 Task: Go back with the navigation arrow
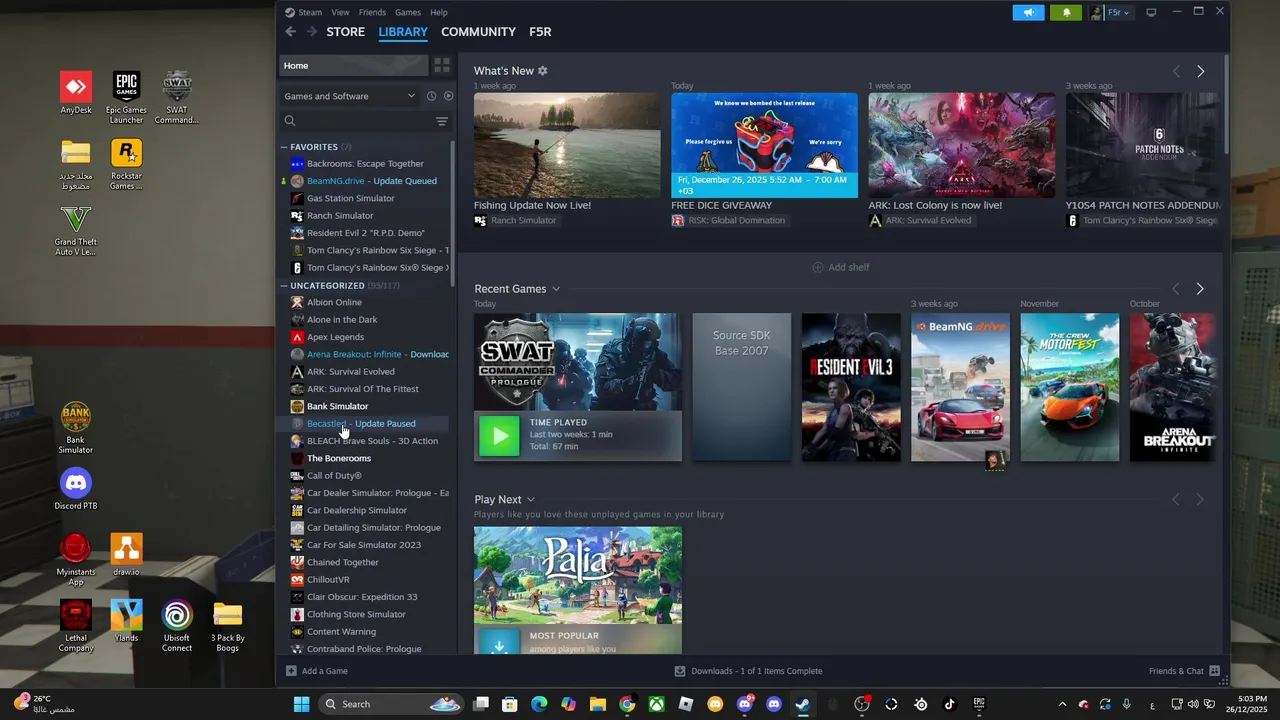[x=291, y=32]
